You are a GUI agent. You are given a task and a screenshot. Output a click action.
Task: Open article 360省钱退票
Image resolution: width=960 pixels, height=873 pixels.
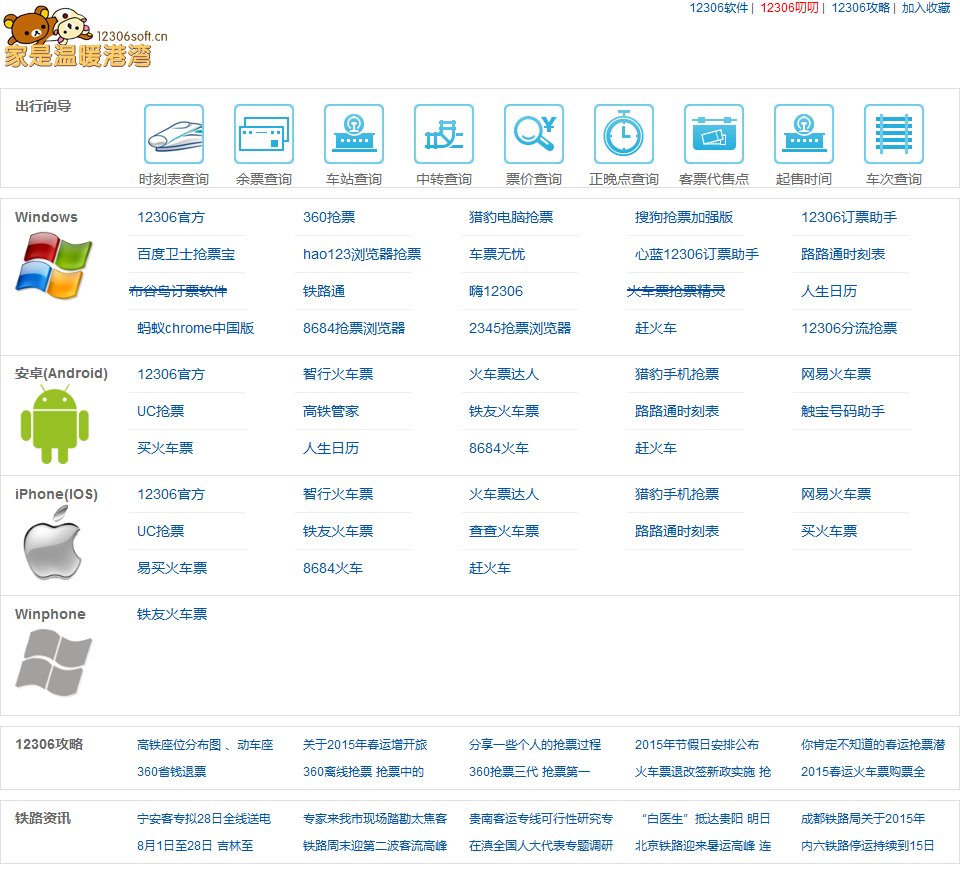(x=171, y=772)
